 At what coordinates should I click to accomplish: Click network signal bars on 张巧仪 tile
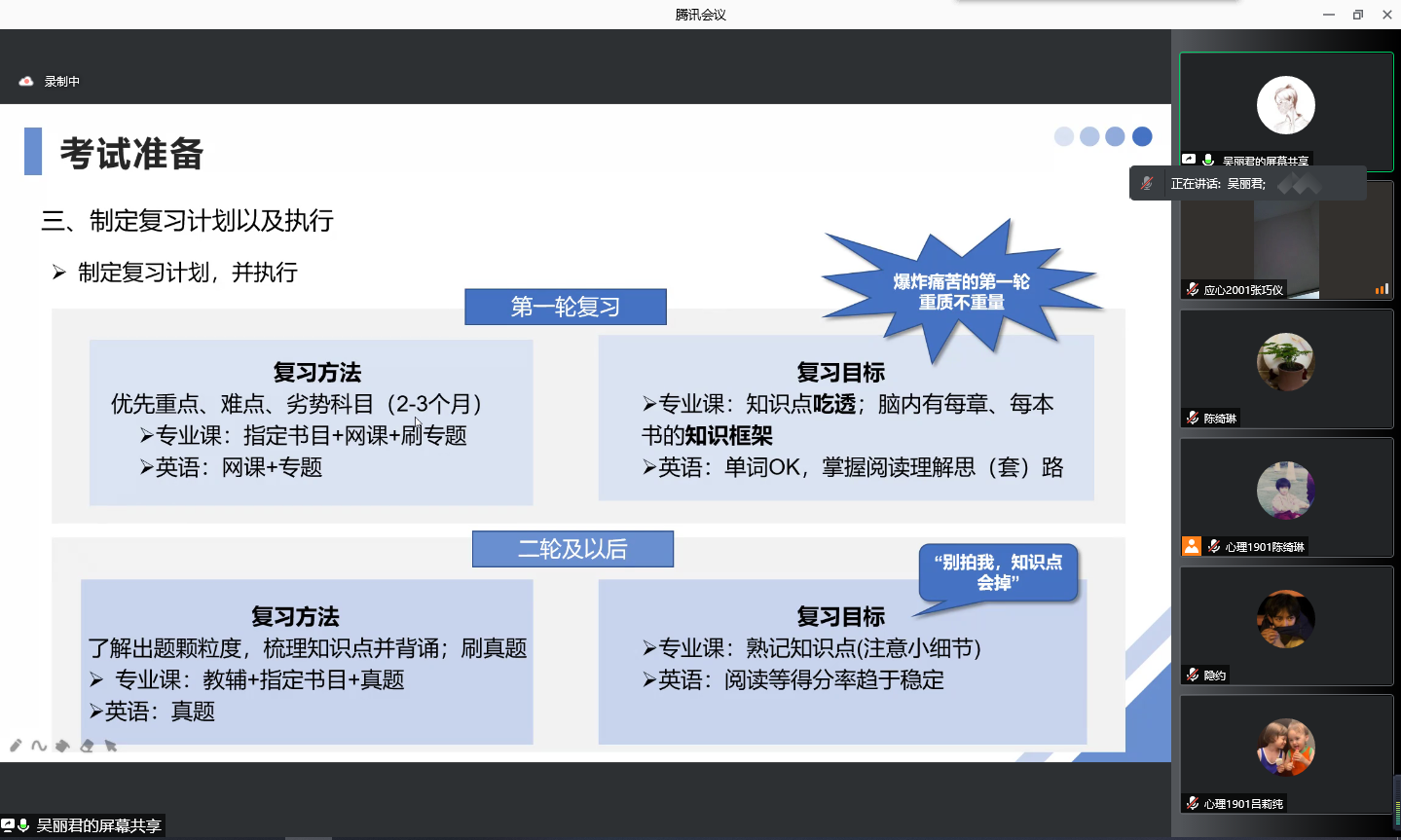pyautogui.click(x=1381, y=289)
